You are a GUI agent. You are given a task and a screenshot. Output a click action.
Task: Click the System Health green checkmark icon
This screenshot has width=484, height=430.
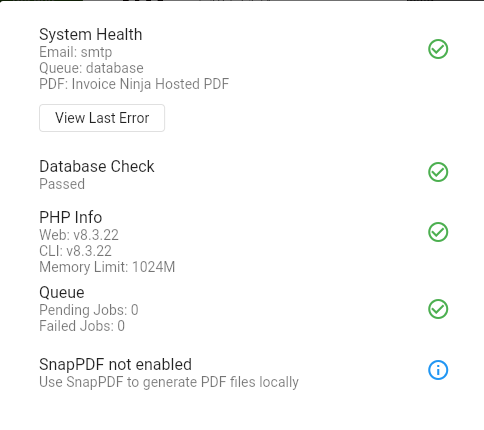[x=438, y=49]
